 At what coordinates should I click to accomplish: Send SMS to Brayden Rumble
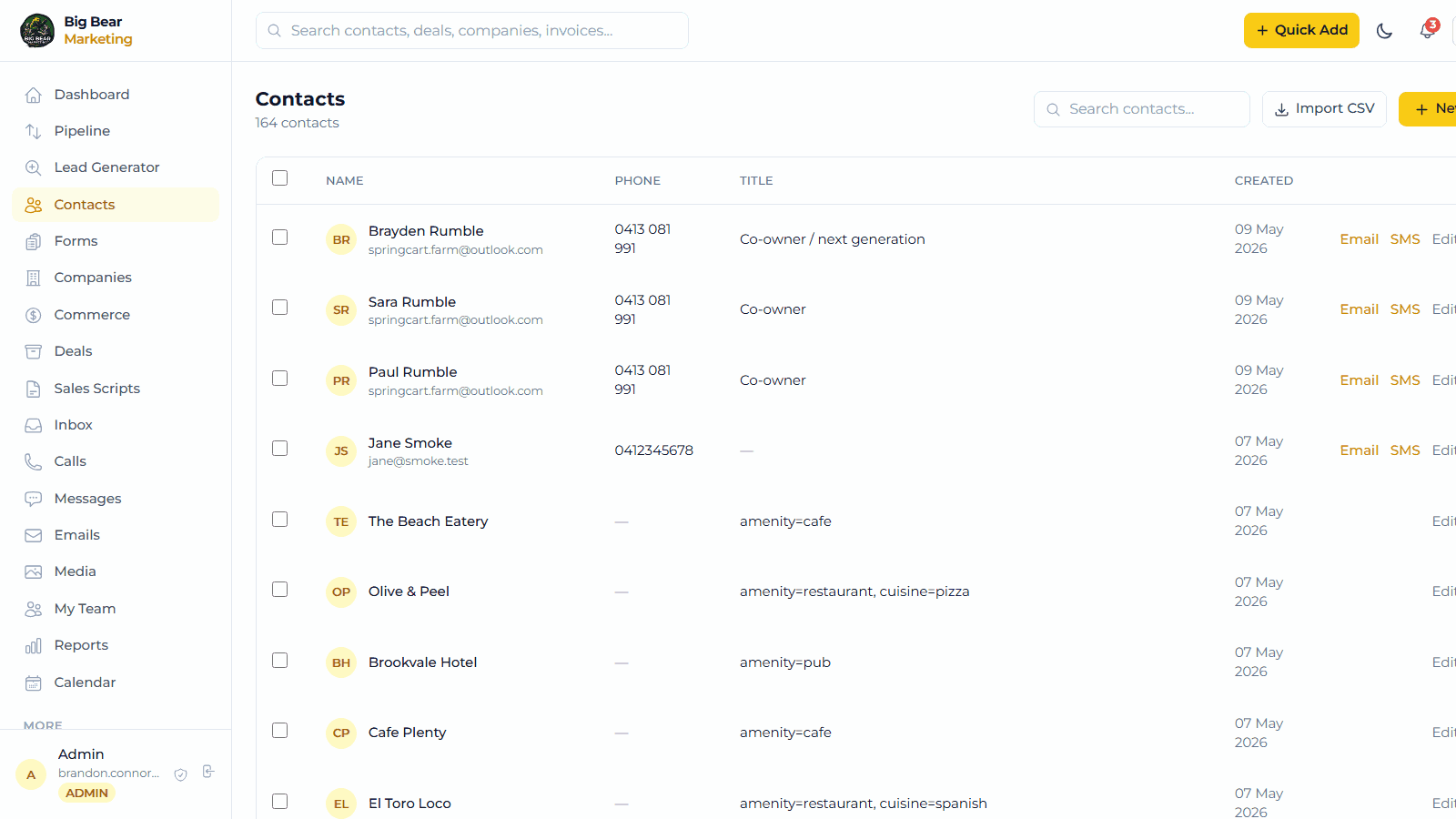tap(1405, 239)
